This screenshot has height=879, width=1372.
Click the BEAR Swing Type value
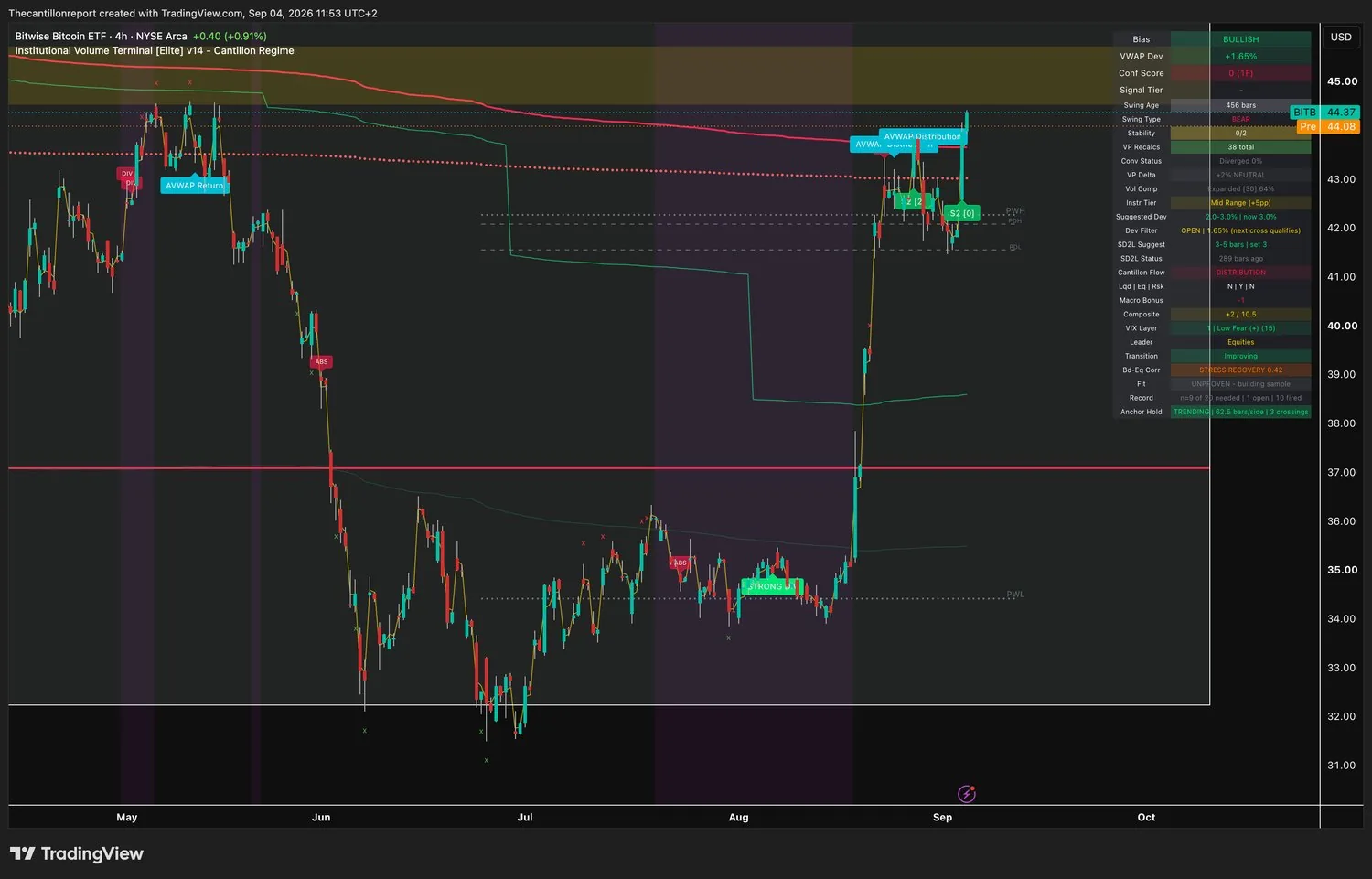pos(1240,119)
